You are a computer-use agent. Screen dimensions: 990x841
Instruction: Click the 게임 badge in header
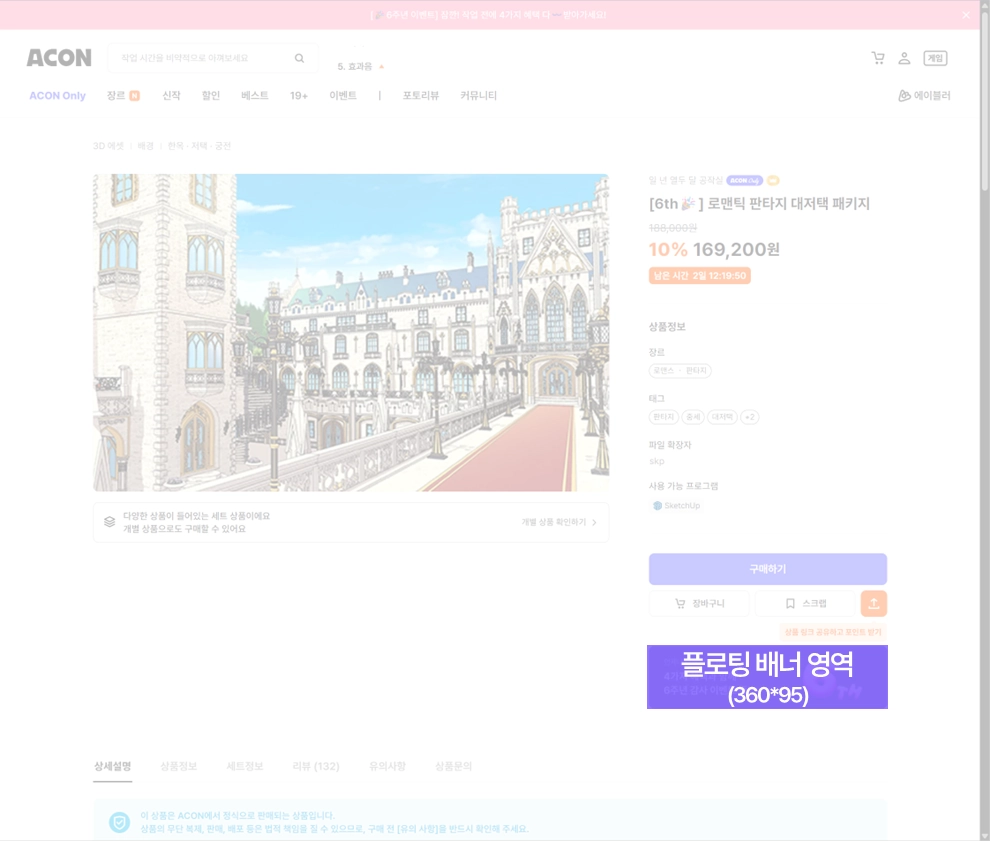[935, 58]
